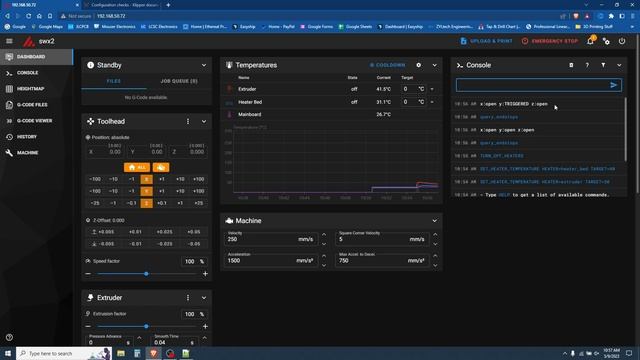Screen dimensions: 640x360
Task: Open console filter icon
Action: [603, 65]
